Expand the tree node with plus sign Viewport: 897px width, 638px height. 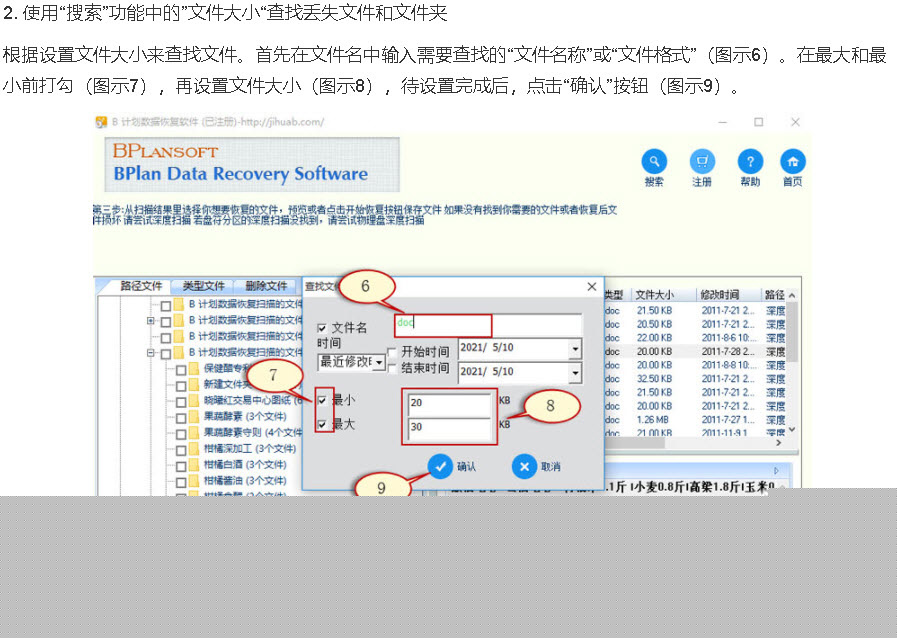coord(150,321)
